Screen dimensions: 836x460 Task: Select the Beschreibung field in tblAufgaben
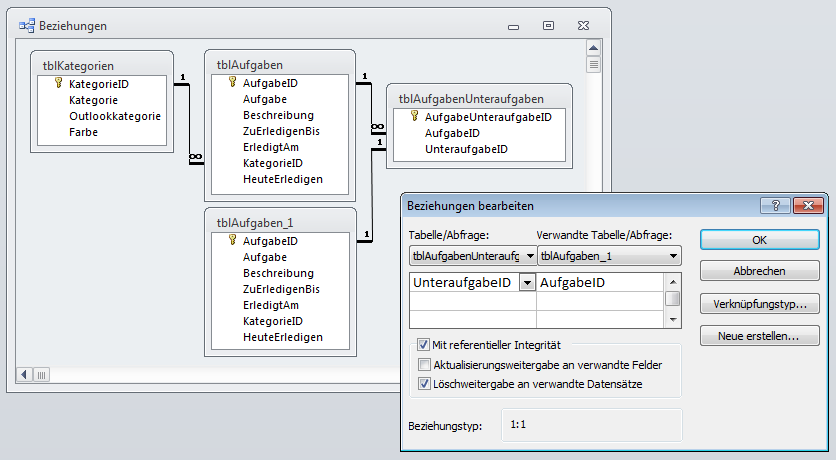point(278,115)
